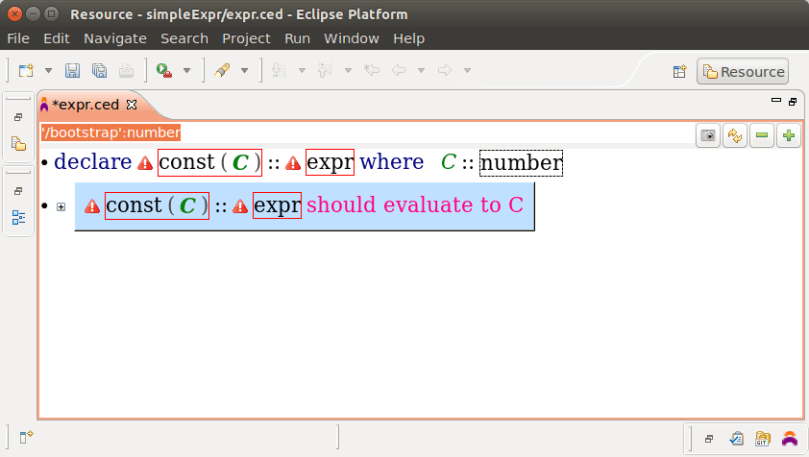Screen dimensions: 809x457
Task: Click the green minus button in editor
Action: (762, 136)
